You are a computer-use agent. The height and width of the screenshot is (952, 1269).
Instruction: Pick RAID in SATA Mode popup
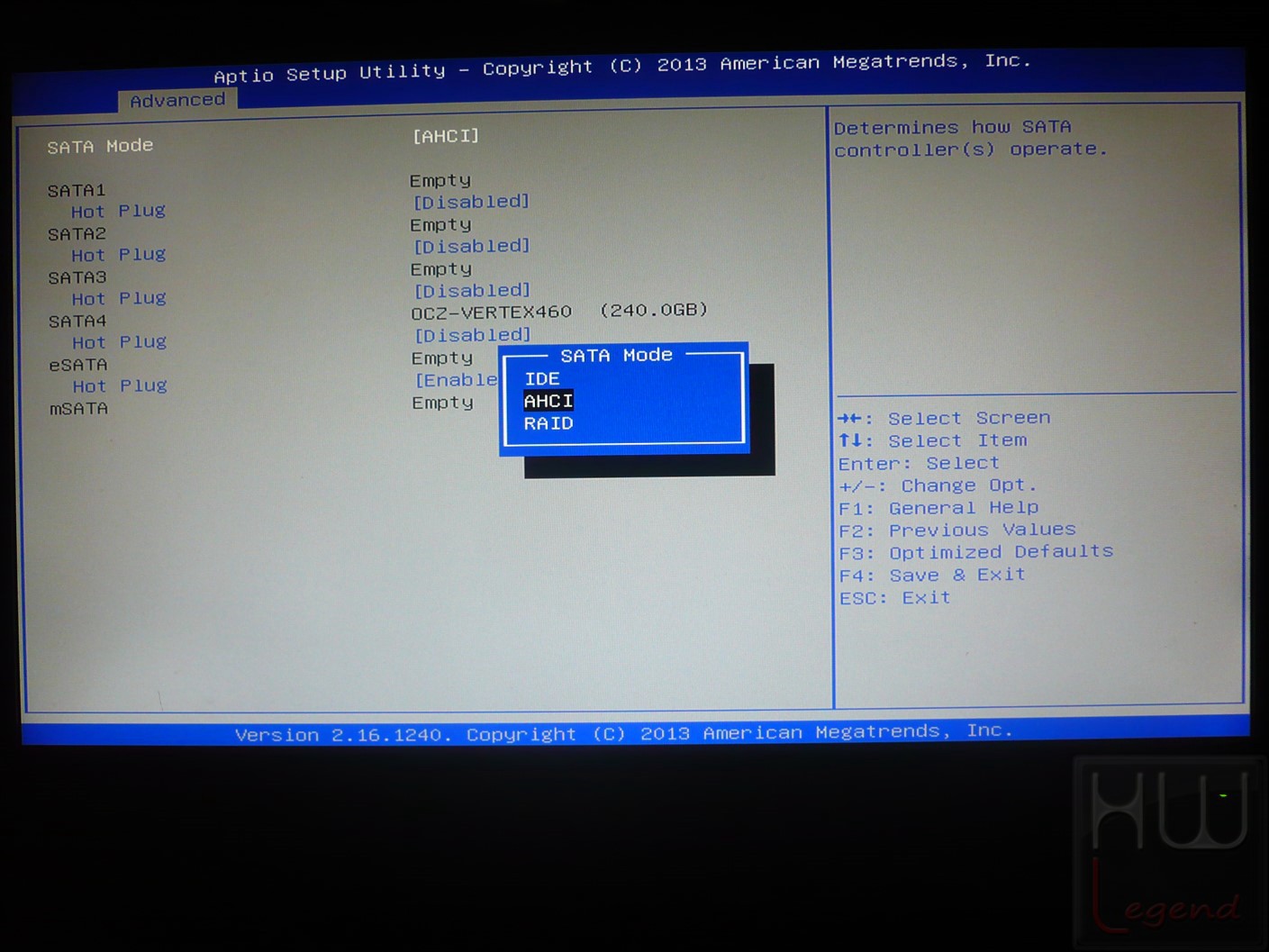click(548, 423)
